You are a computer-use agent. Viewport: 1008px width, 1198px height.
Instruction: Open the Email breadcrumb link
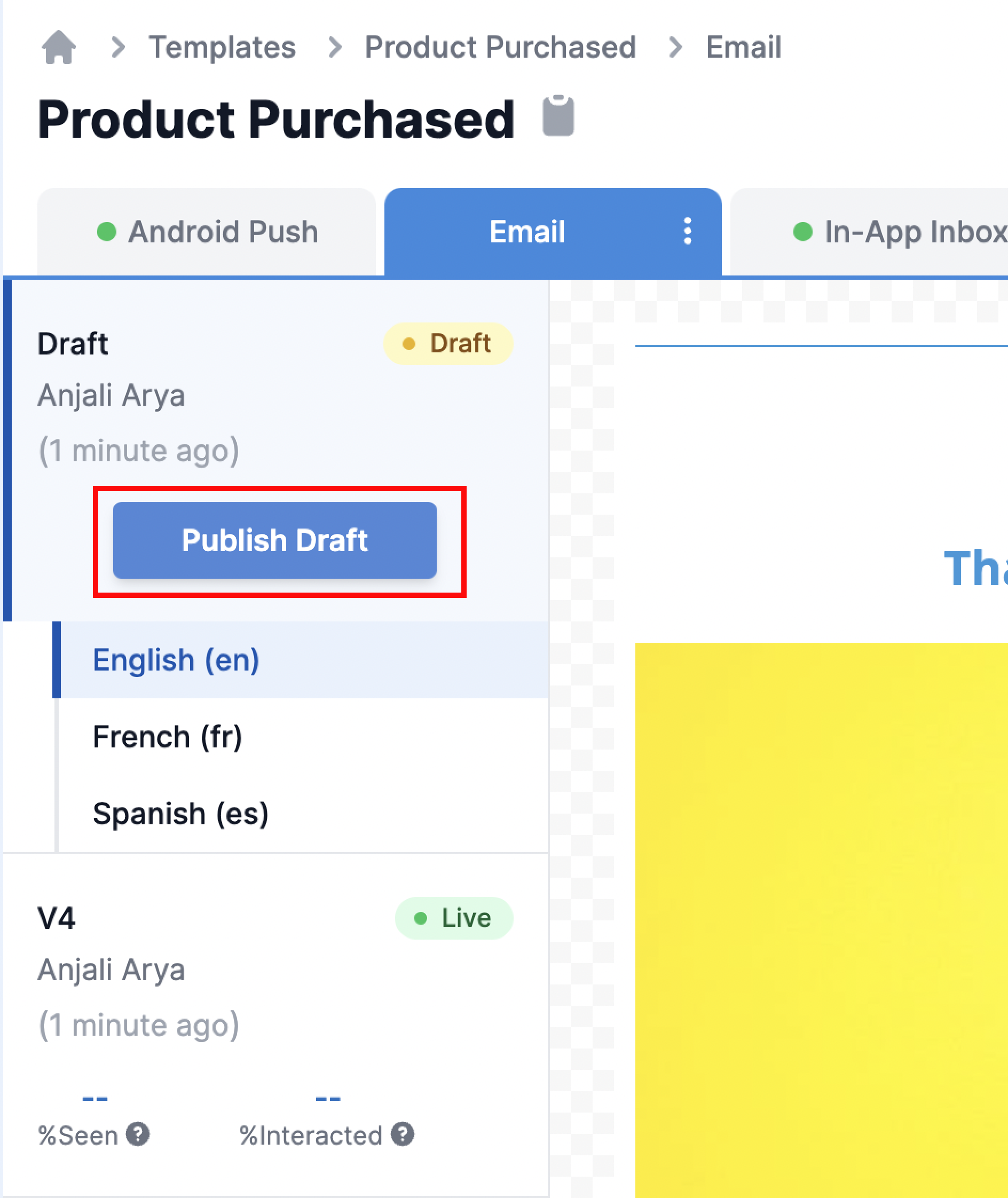[x=743, y=47]
